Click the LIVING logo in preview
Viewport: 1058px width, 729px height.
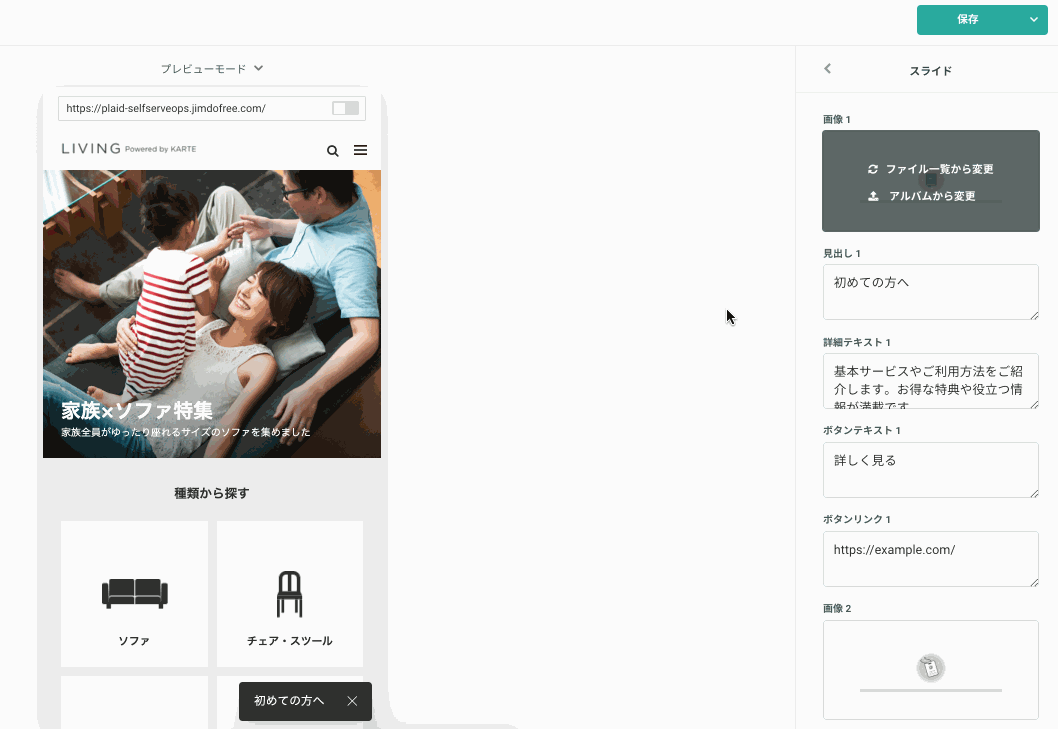tap(128, 148)
